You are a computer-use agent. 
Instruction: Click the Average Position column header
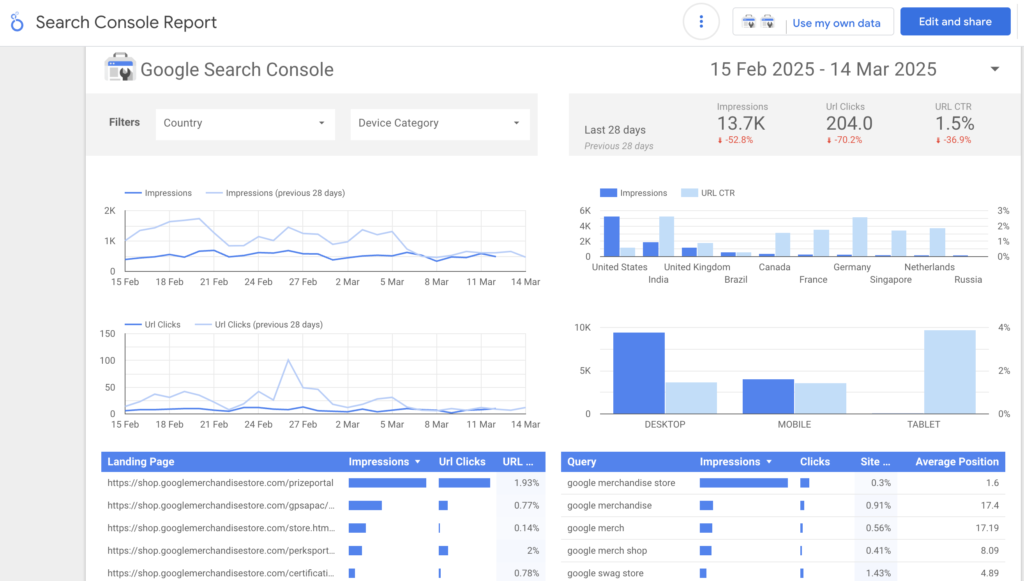(x=957, y=462)
